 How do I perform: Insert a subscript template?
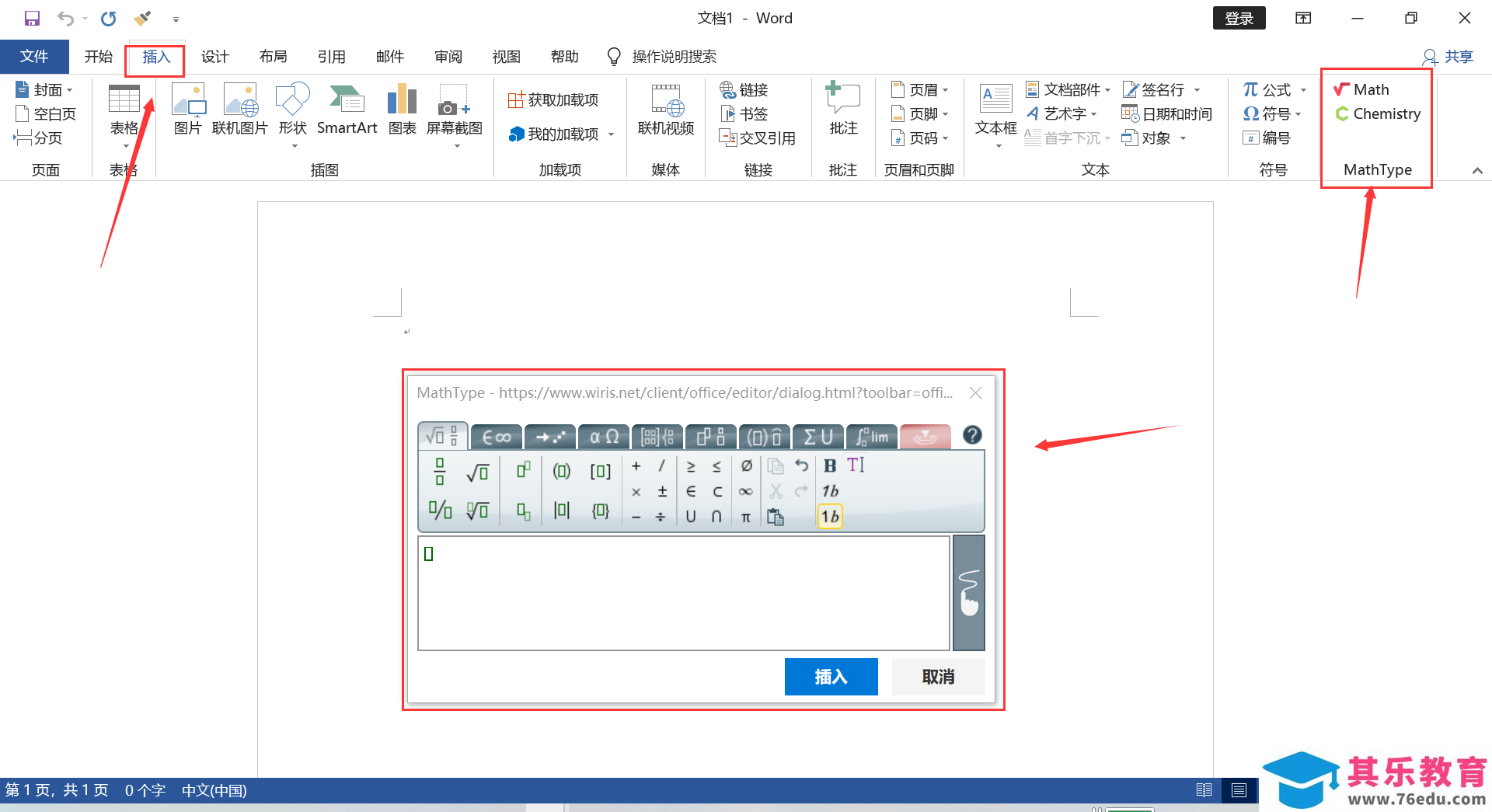[524, 511]
